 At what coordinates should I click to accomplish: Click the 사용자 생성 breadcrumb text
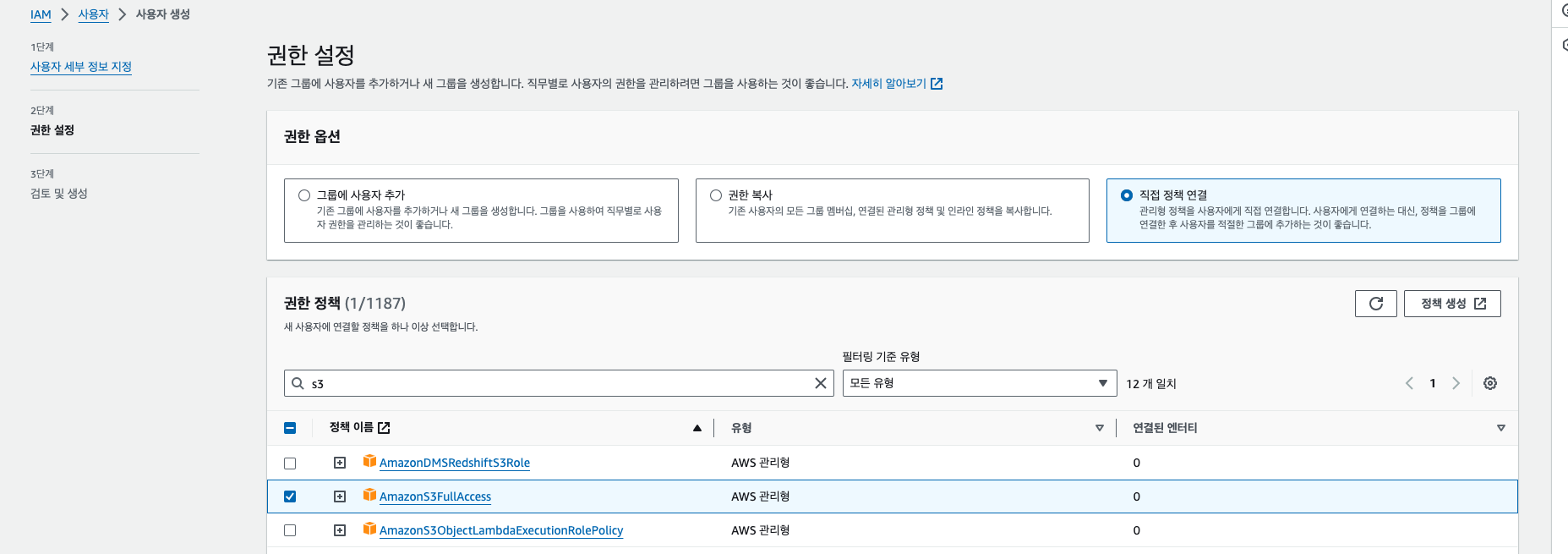[163, 14]
